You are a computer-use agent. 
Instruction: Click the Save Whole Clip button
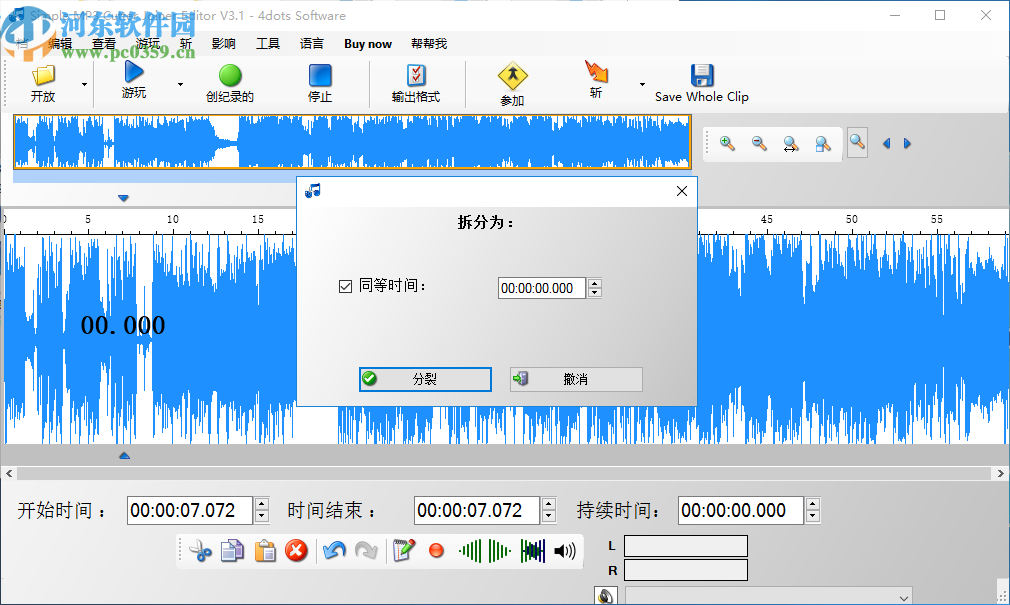(702, 84)
